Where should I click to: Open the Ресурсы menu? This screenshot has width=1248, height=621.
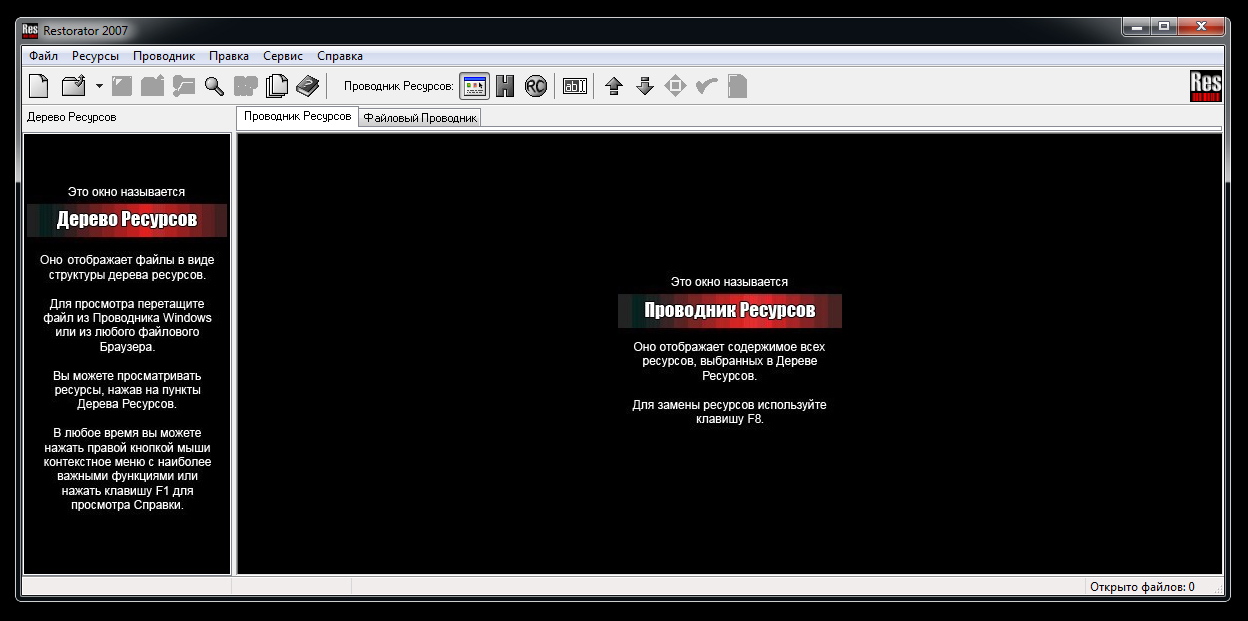point(95,56)
